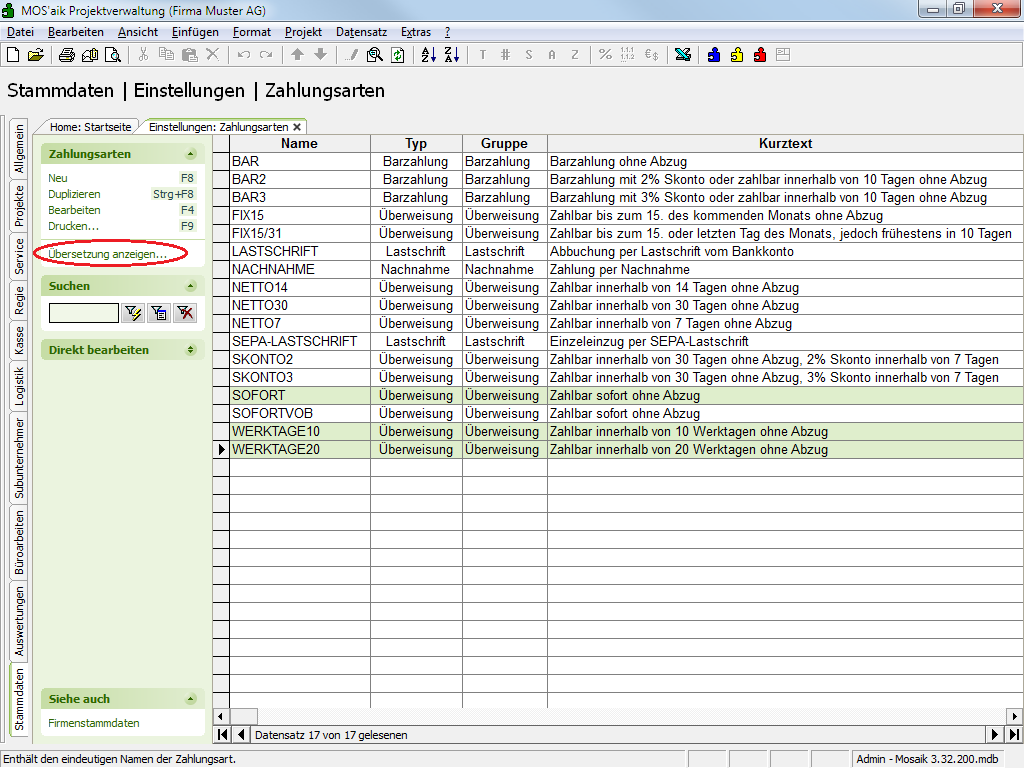1024x768 pixels.
Task: Click the Paste clipboard icon
Action: tap(189, 55)
